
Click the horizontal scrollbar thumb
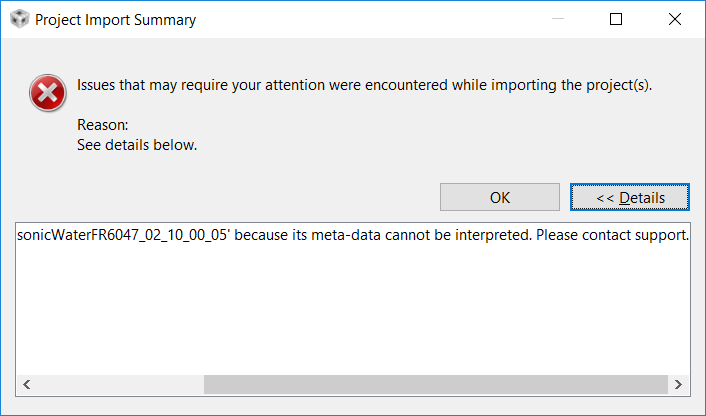[435, 384]
